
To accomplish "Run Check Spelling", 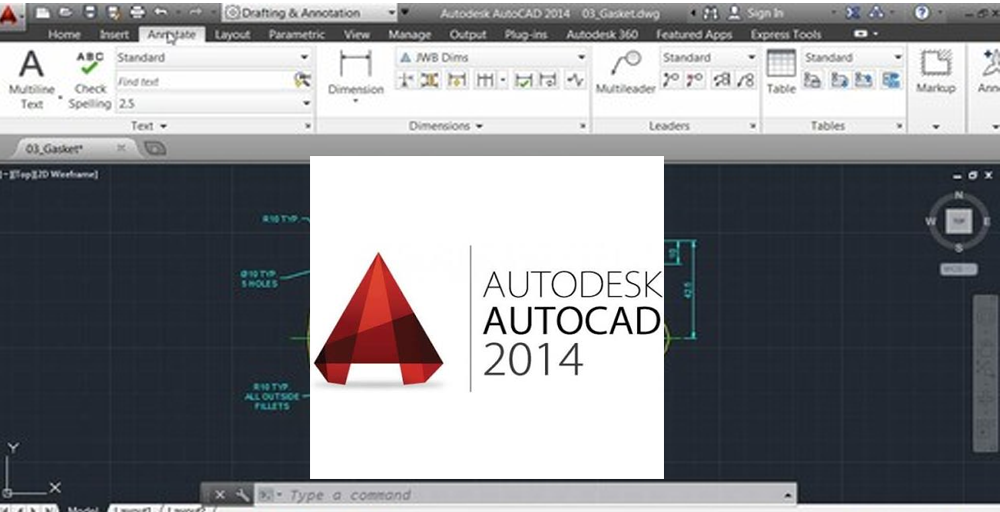I will click(x=90, y=80).
